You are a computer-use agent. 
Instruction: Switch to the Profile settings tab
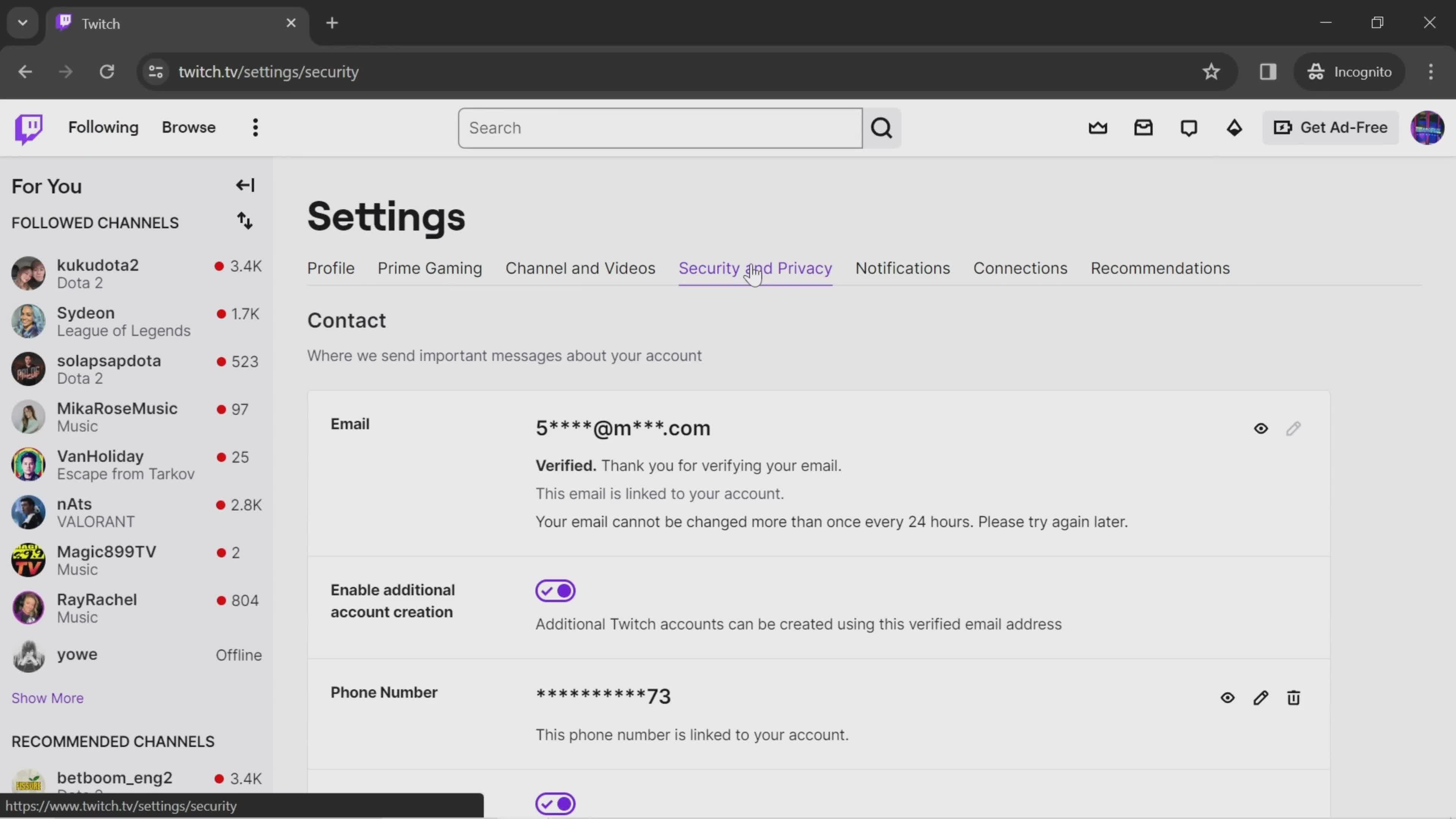pyautogui.click(x=331, y=268)
